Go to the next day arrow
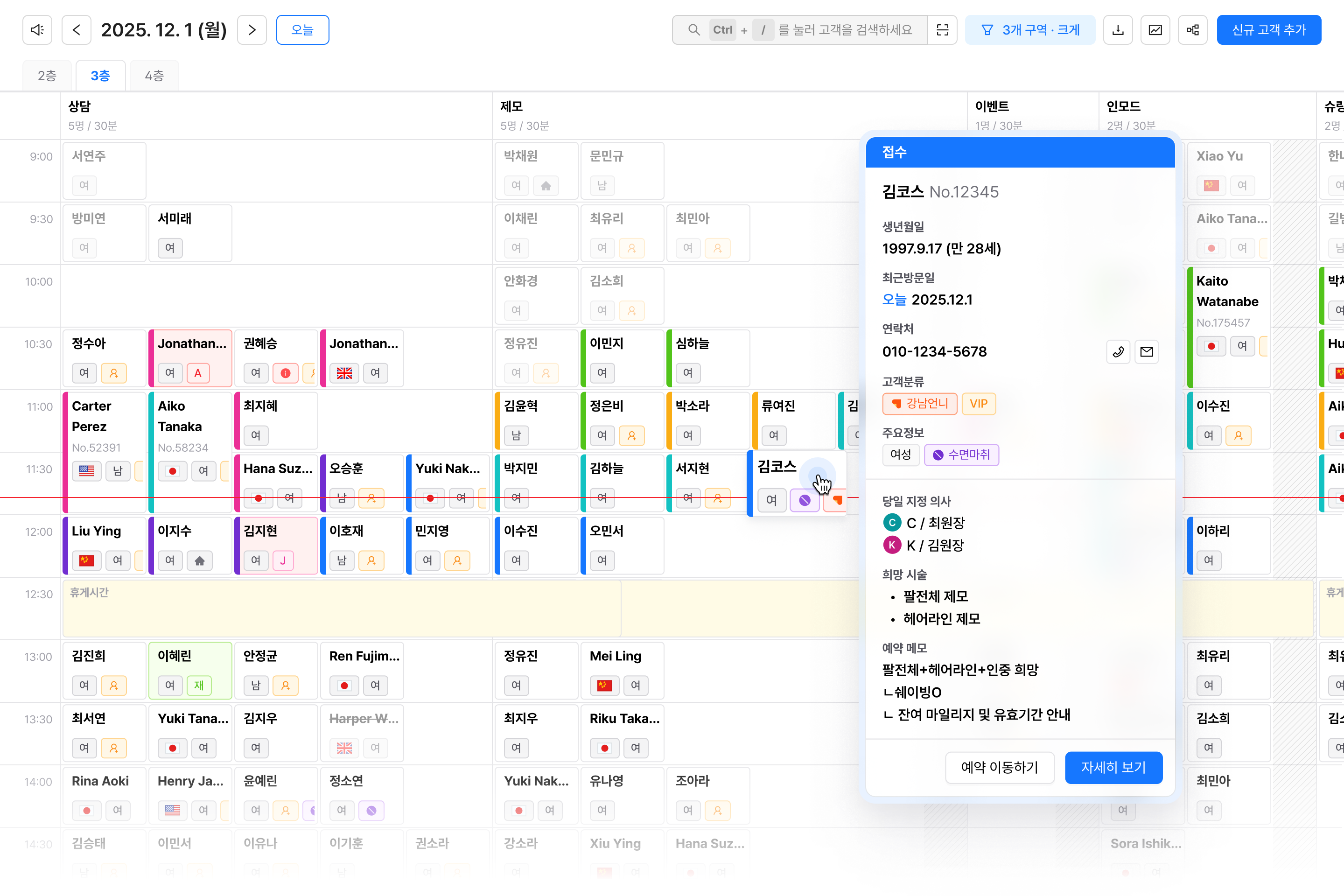The width and height of the screenshot is (1344, 896). point(252,30)
